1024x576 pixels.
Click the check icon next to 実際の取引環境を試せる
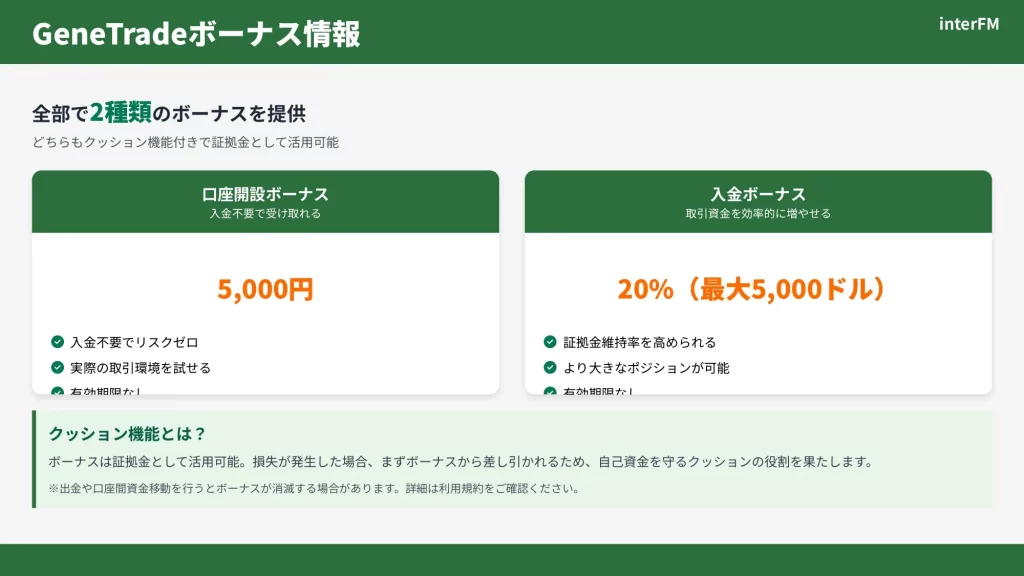pyautogui.click(x=58, y=367)
